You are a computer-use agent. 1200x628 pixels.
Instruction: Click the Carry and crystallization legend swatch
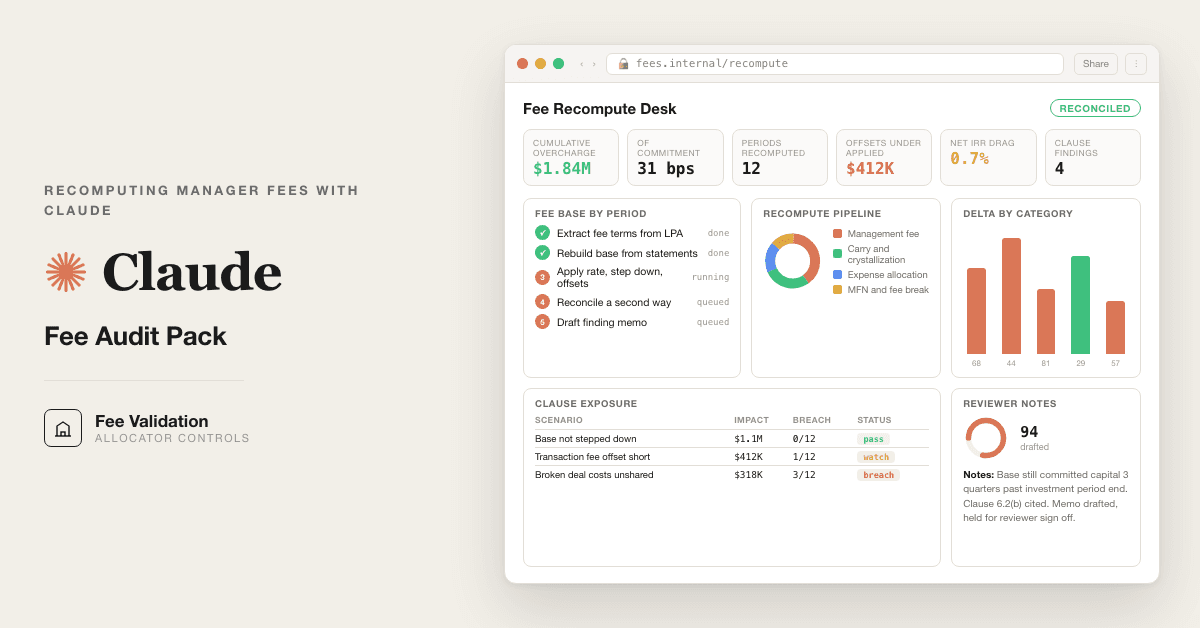point(837,254)
